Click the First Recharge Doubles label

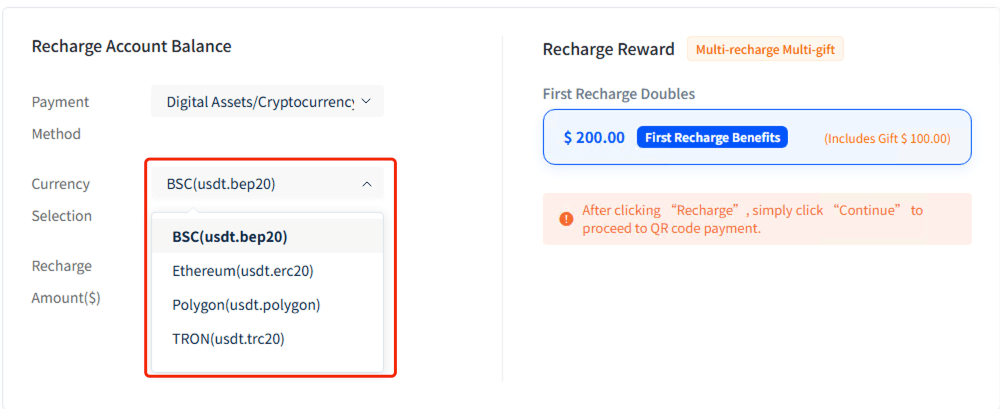tap(619, 94)
